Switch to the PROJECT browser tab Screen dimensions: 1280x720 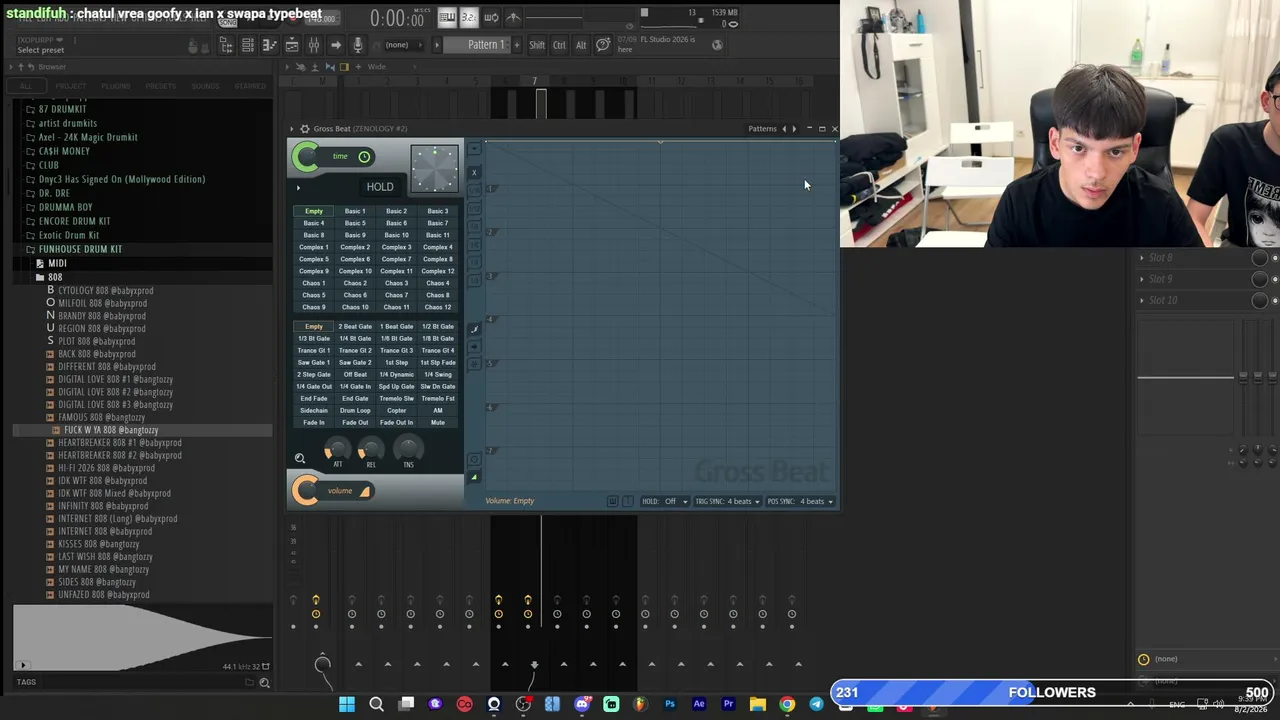pyautogui.click(x=70, y=86)
